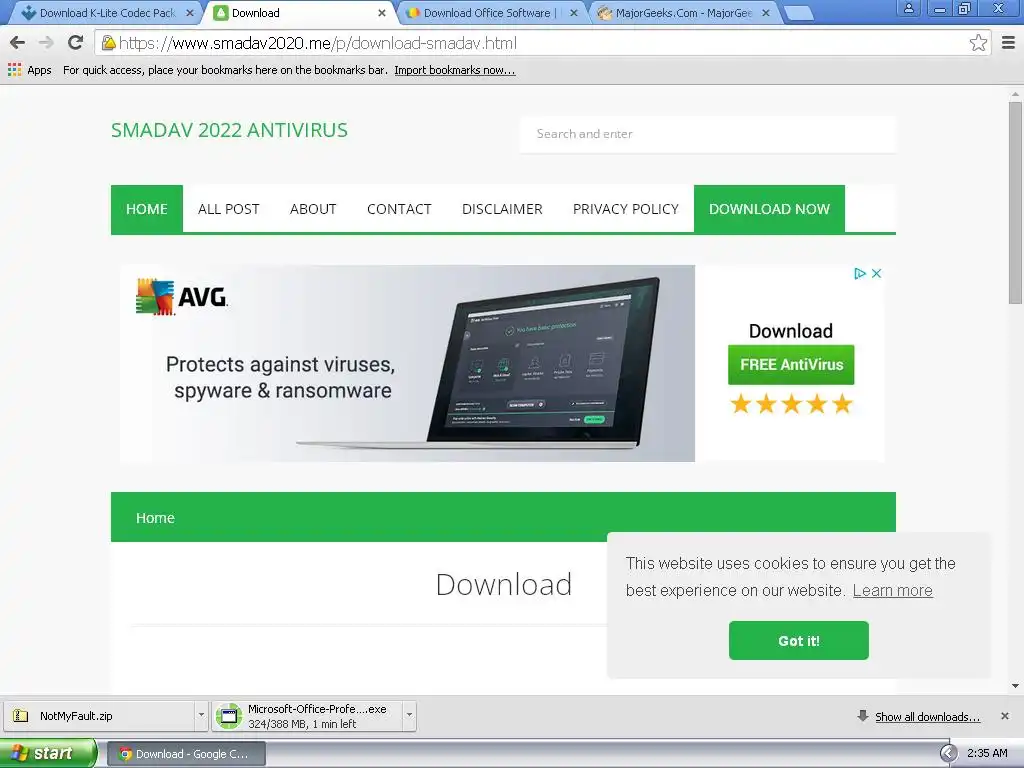The width and height of the screenshot is (1024, 768).
Task: Click the AVG laptop ad banner image
Action: point(408,363)
